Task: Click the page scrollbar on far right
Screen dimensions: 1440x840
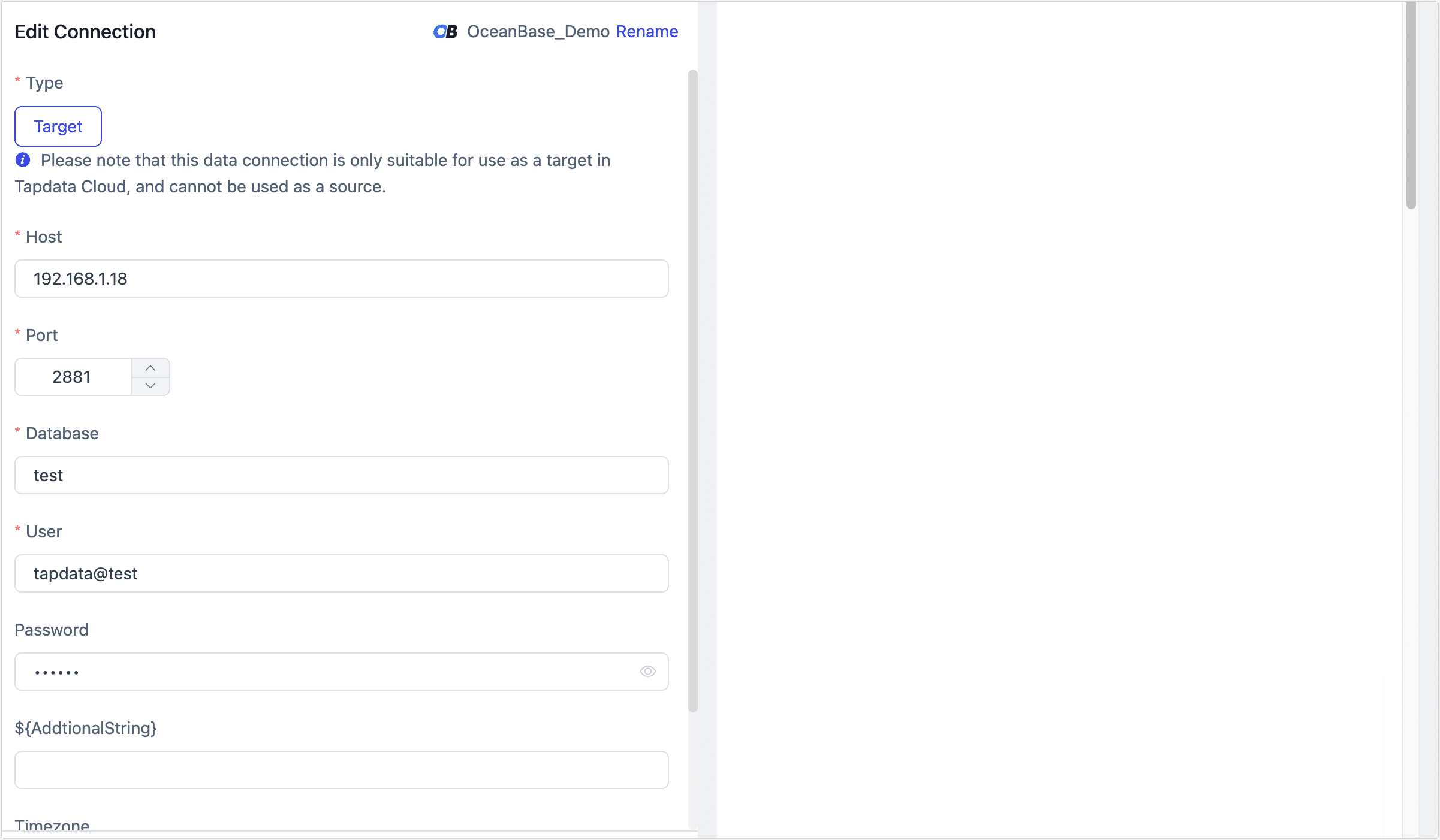Action: click(1411, 105)
